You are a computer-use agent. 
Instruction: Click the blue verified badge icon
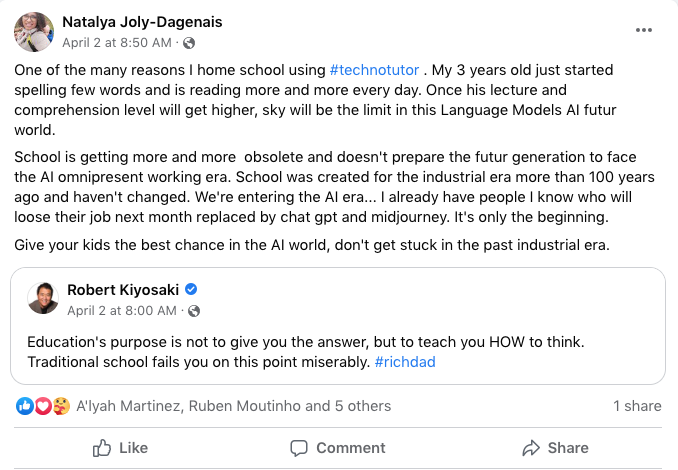192,289
